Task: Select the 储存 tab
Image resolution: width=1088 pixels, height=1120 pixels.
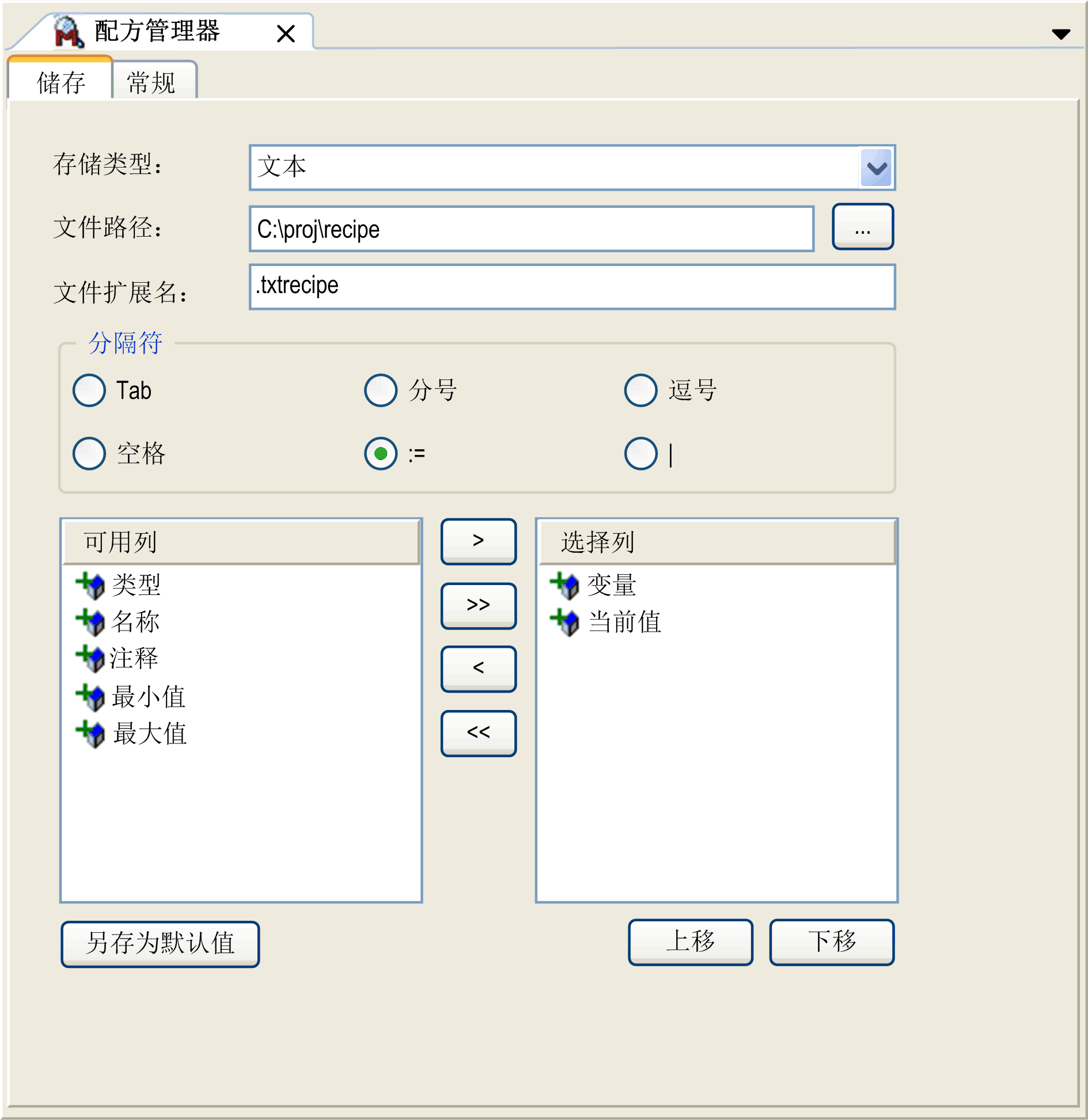Action: pyautogui.click(x=60, y=82)
